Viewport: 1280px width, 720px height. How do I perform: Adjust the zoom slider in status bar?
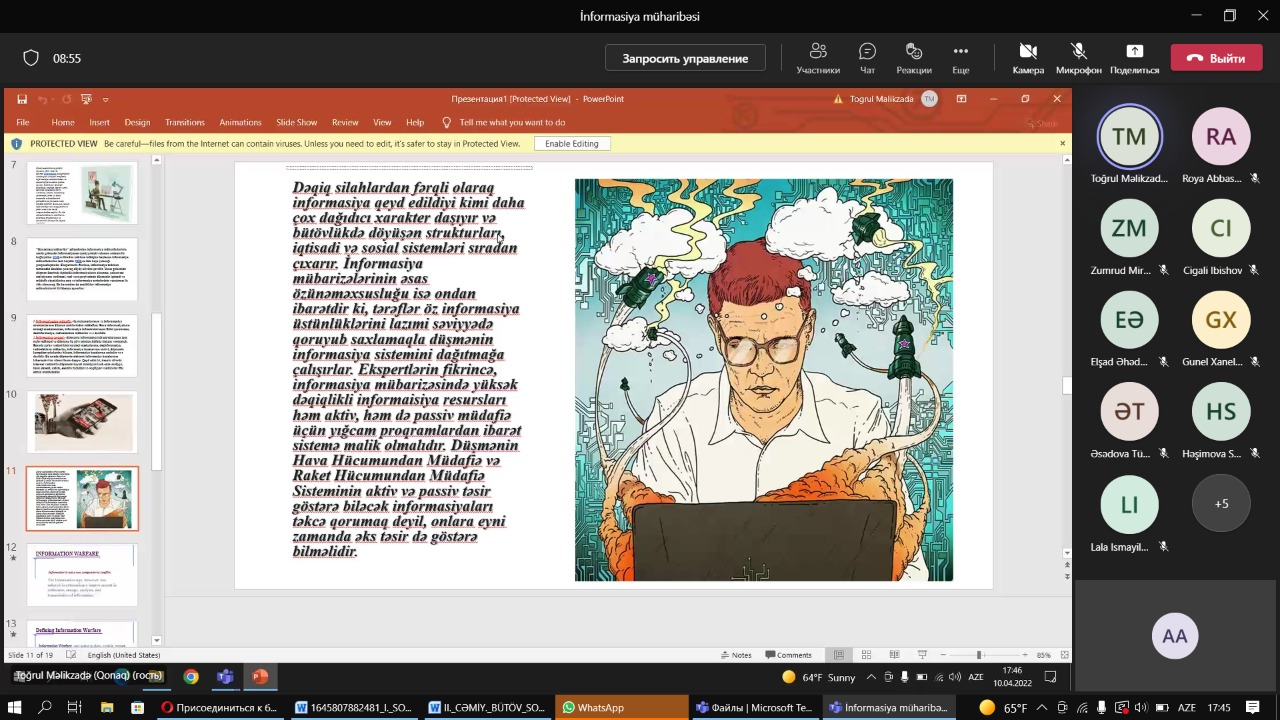click(x=979, y=655)
